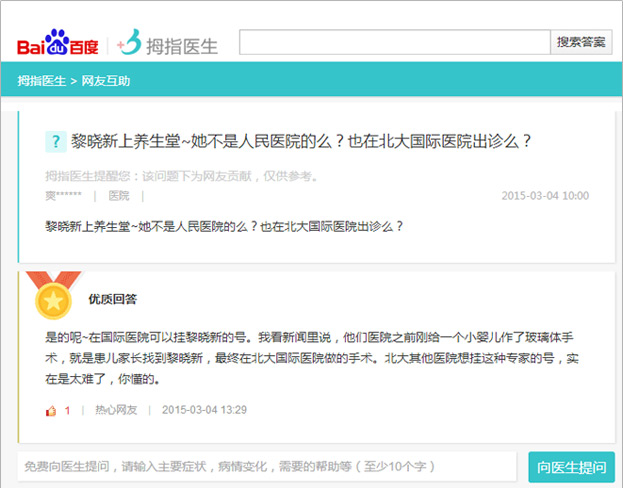This screenshot has height=488, width=623.
Task: Focus the top search text box
Action: tap(394, 42)
